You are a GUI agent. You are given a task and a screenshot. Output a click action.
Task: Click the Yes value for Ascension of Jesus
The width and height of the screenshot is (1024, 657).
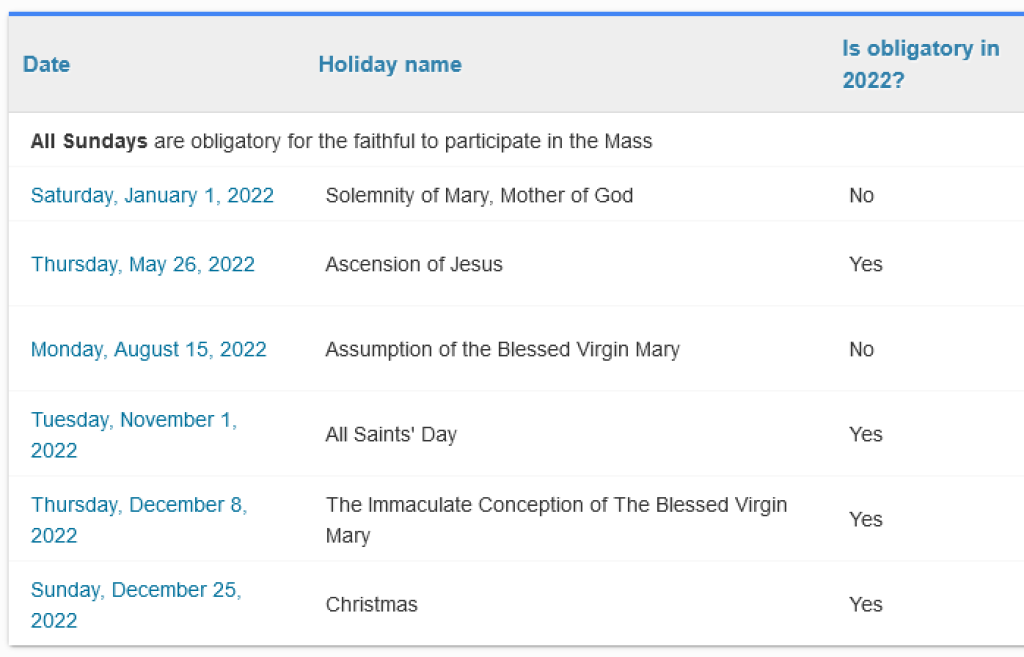pyautogui.click(x=866, y=265)
